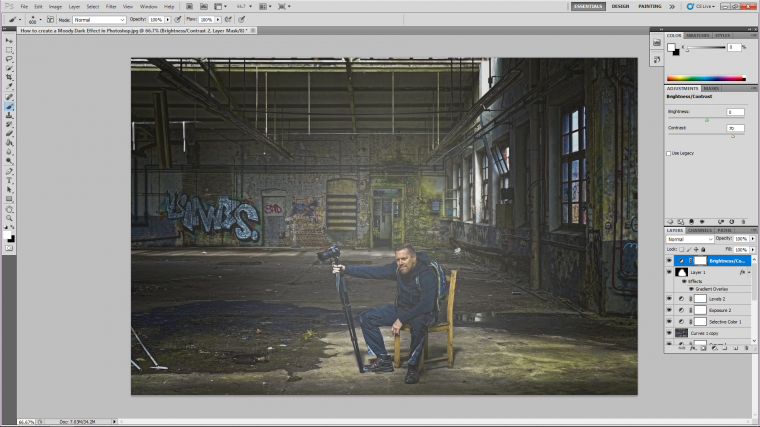Select the Quick Selection tool
The image size is (760, 427).
coord(9,68)
